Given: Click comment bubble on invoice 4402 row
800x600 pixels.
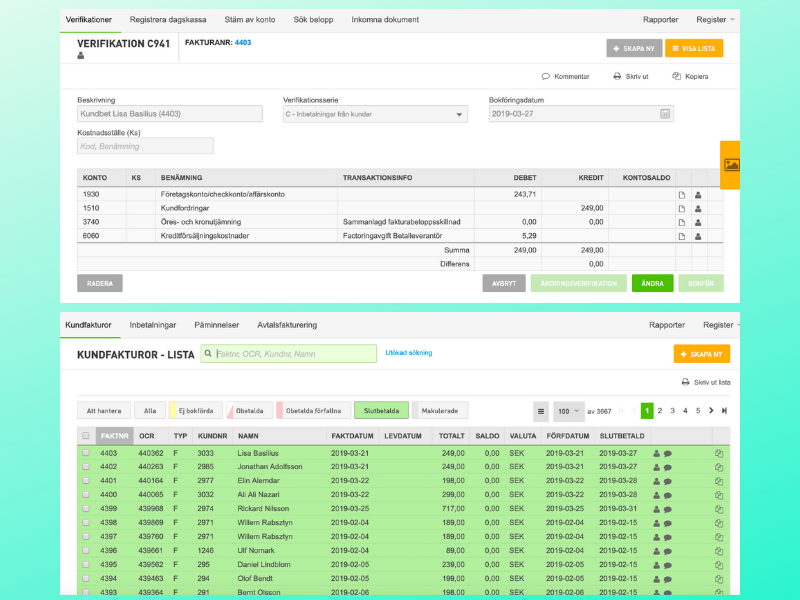Looking at the screenshot, I should coord(667,467).
